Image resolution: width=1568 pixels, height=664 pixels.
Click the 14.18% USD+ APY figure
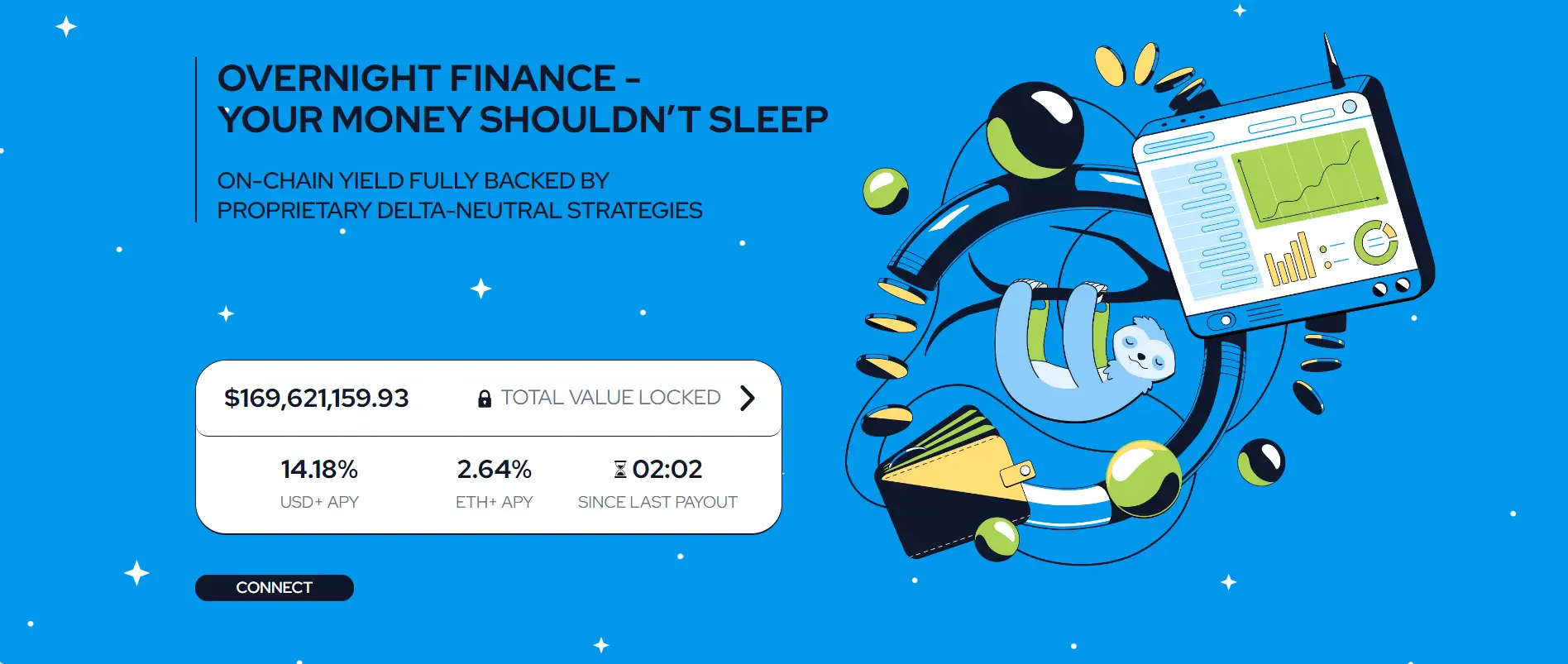pos(319,470)
